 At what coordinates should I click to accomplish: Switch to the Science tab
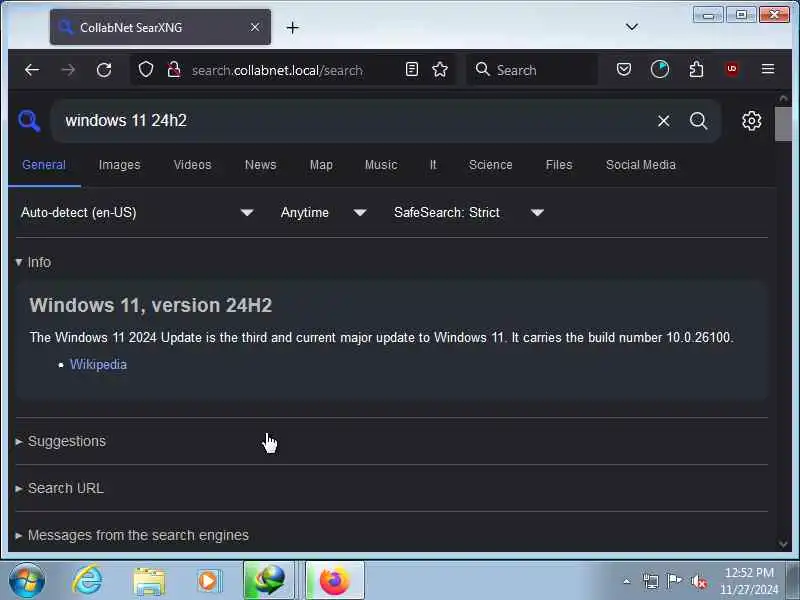point(490,165)
